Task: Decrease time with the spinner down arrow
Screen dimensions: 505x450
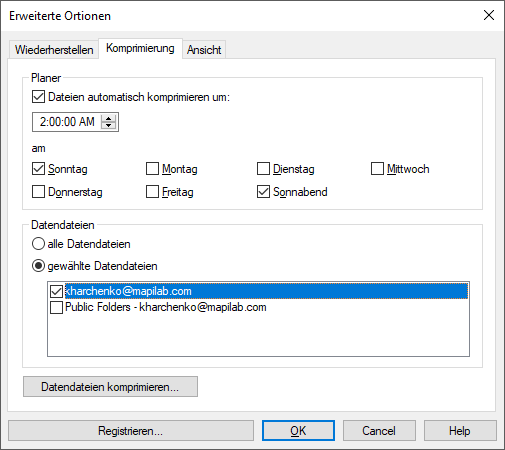Action: [x=108, y=125]
